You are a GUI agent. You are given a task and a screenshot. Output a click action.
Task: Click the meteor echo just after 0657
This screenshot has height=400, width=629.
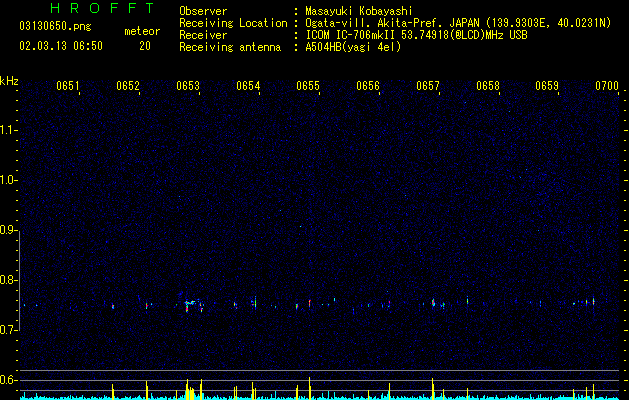[433, 303]
